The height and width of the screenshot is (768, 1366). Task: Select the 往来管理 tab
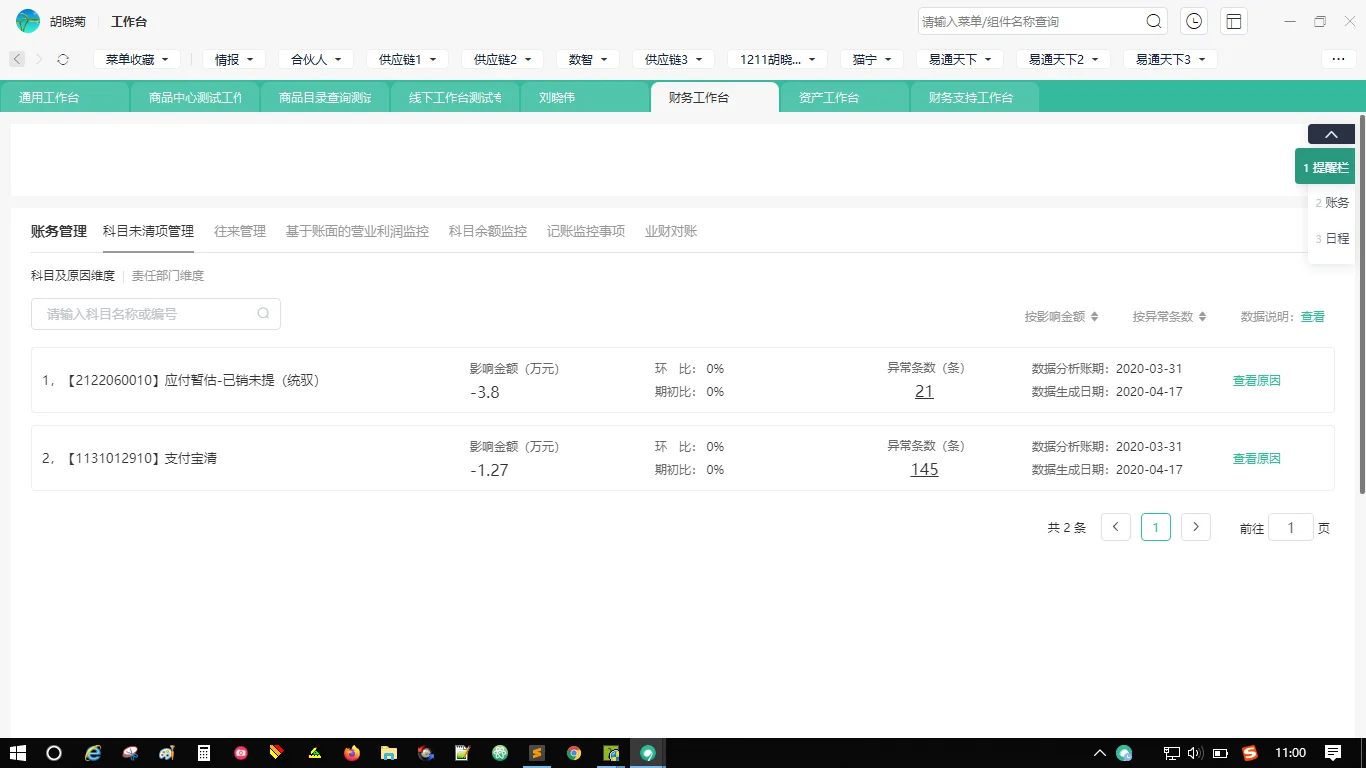pos(240,231)
